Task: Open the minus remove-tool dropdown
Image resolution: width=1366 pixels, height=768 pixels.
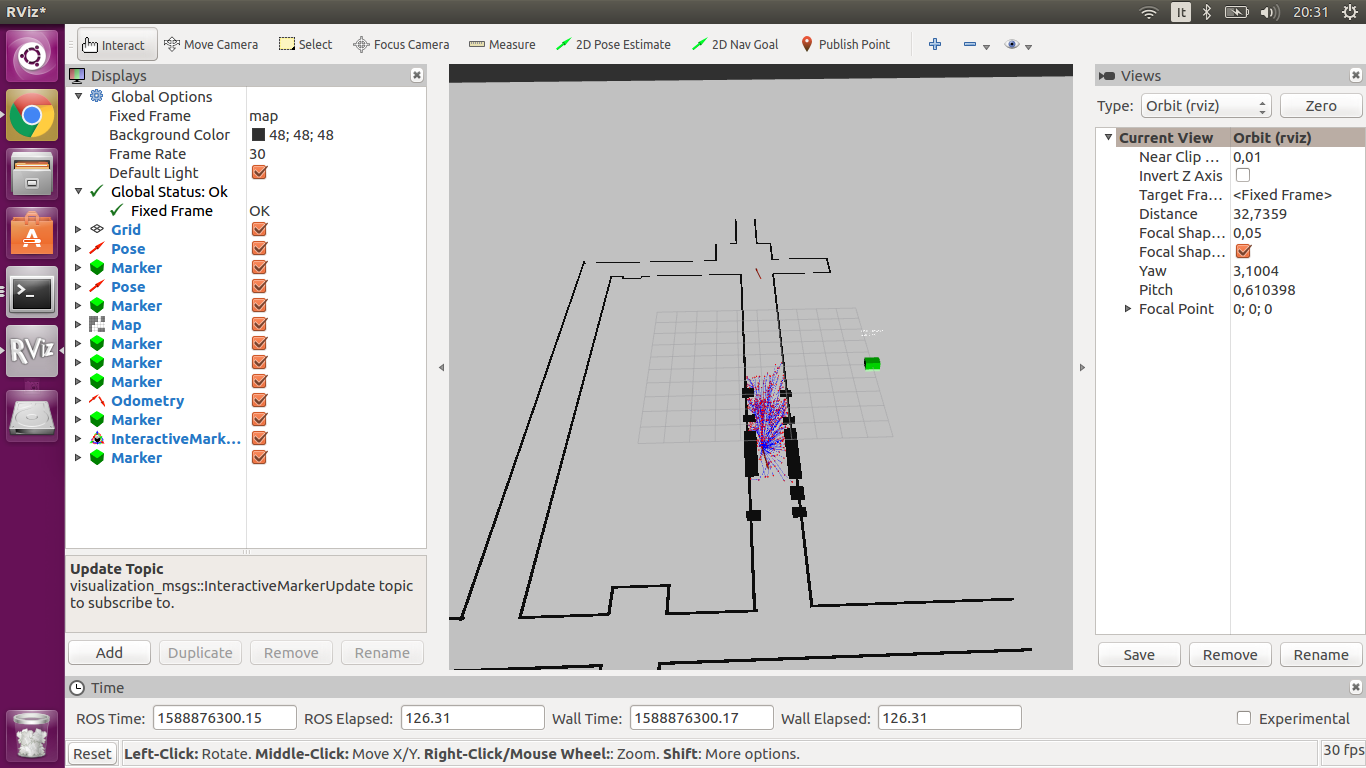Action: [976, 45]
